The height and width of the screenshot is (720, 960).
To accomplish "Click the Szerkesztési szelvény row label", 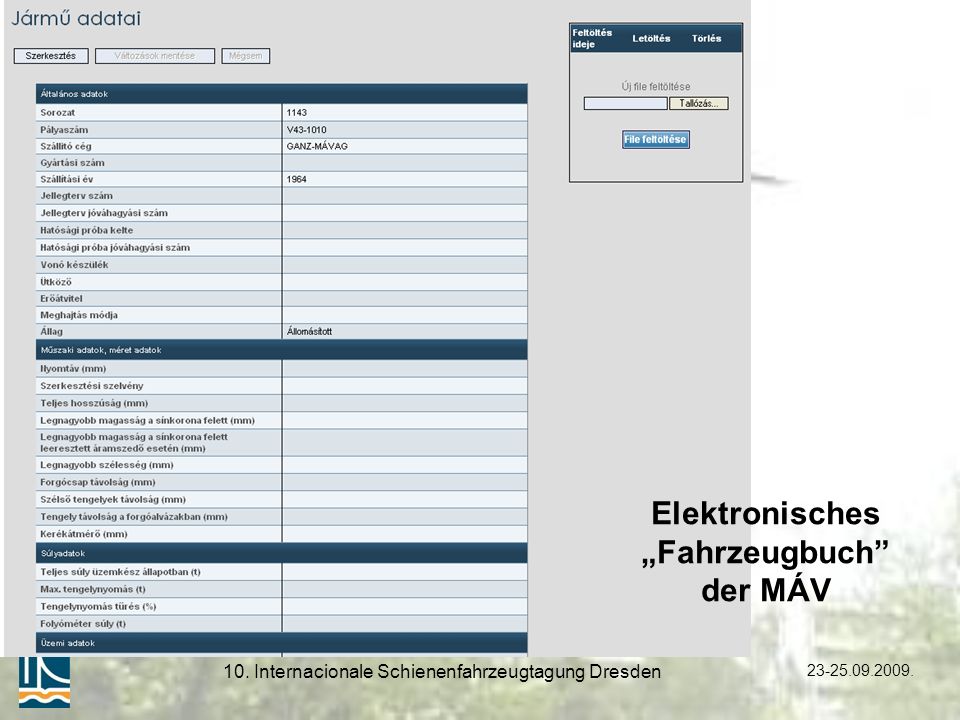I will tap(92, 386).
